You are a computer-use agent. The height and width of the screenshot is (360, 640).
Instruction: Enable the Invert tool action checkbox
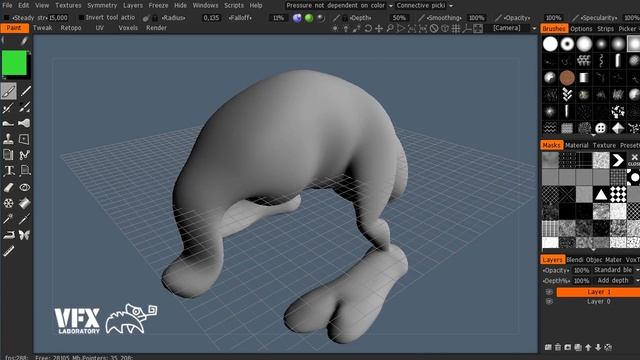[81, 18]
